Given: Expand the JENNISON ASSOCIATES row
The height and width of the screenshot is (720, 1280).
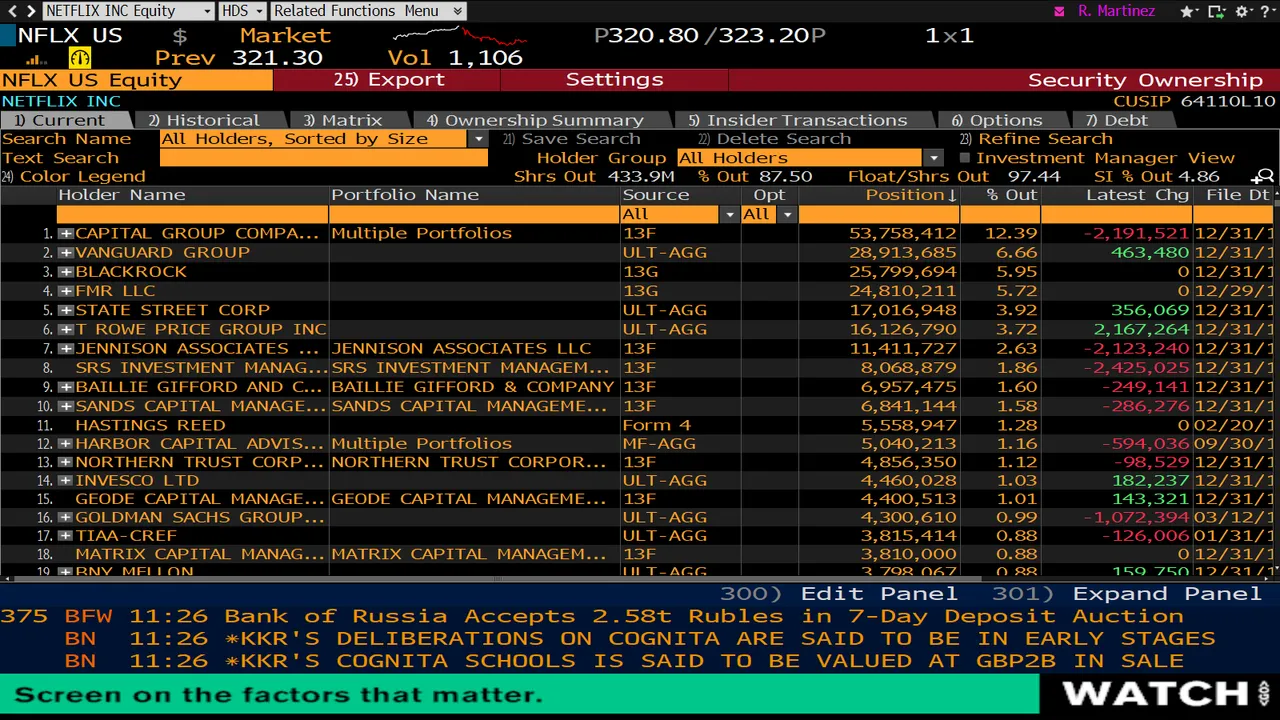Looking at the screenshot, I should (x=66, y=348).
